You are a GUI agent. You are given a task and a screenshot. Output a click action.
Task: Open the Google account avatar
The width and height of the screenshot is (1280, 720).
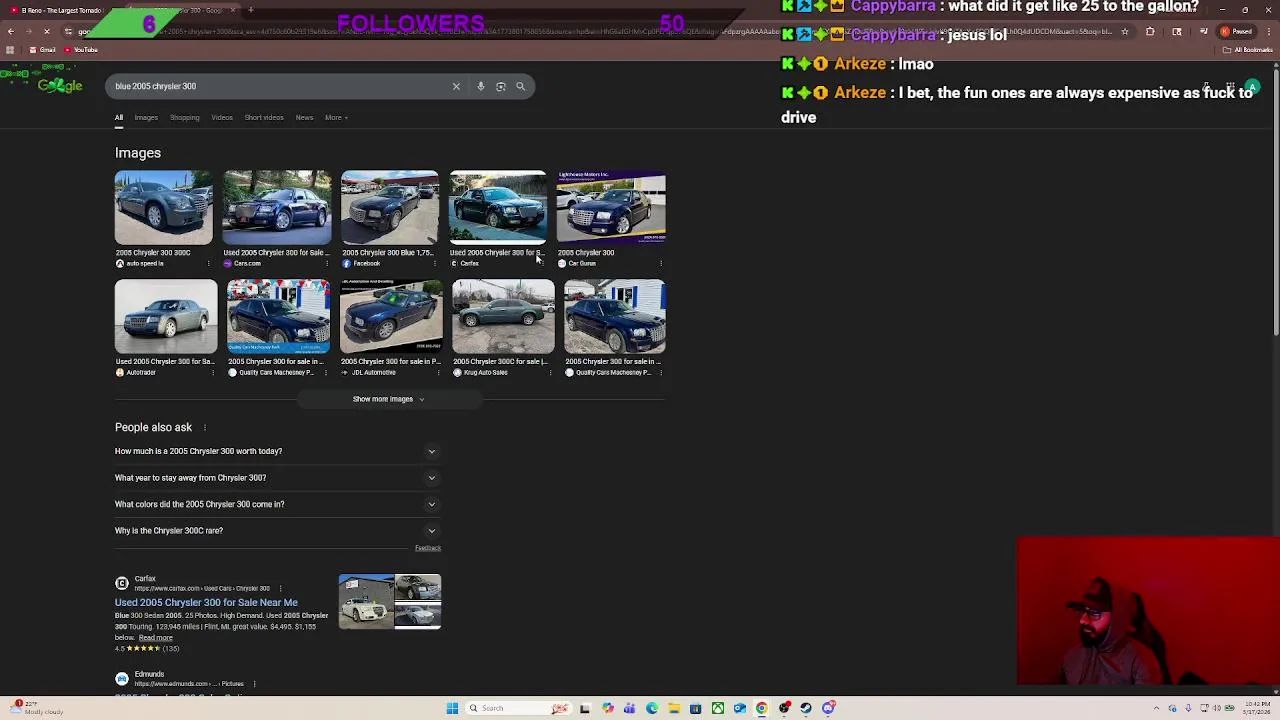tap(1253, 87)
